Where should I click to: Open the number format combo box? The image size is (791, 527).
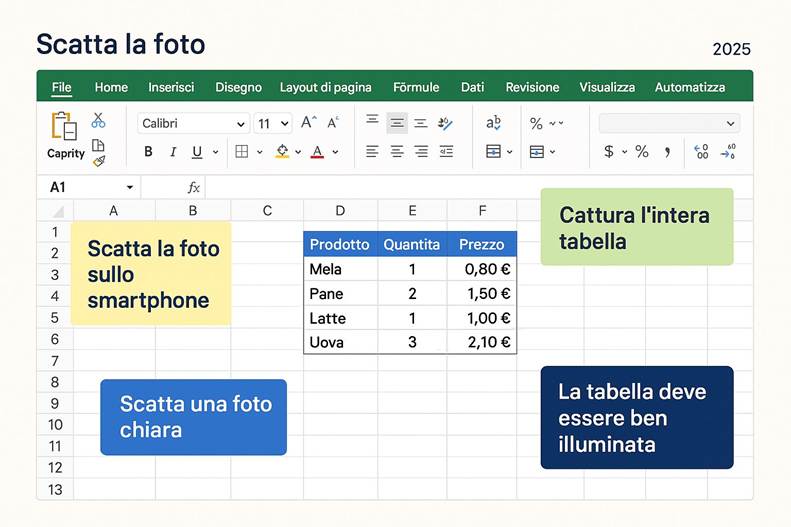pos(669,124)
